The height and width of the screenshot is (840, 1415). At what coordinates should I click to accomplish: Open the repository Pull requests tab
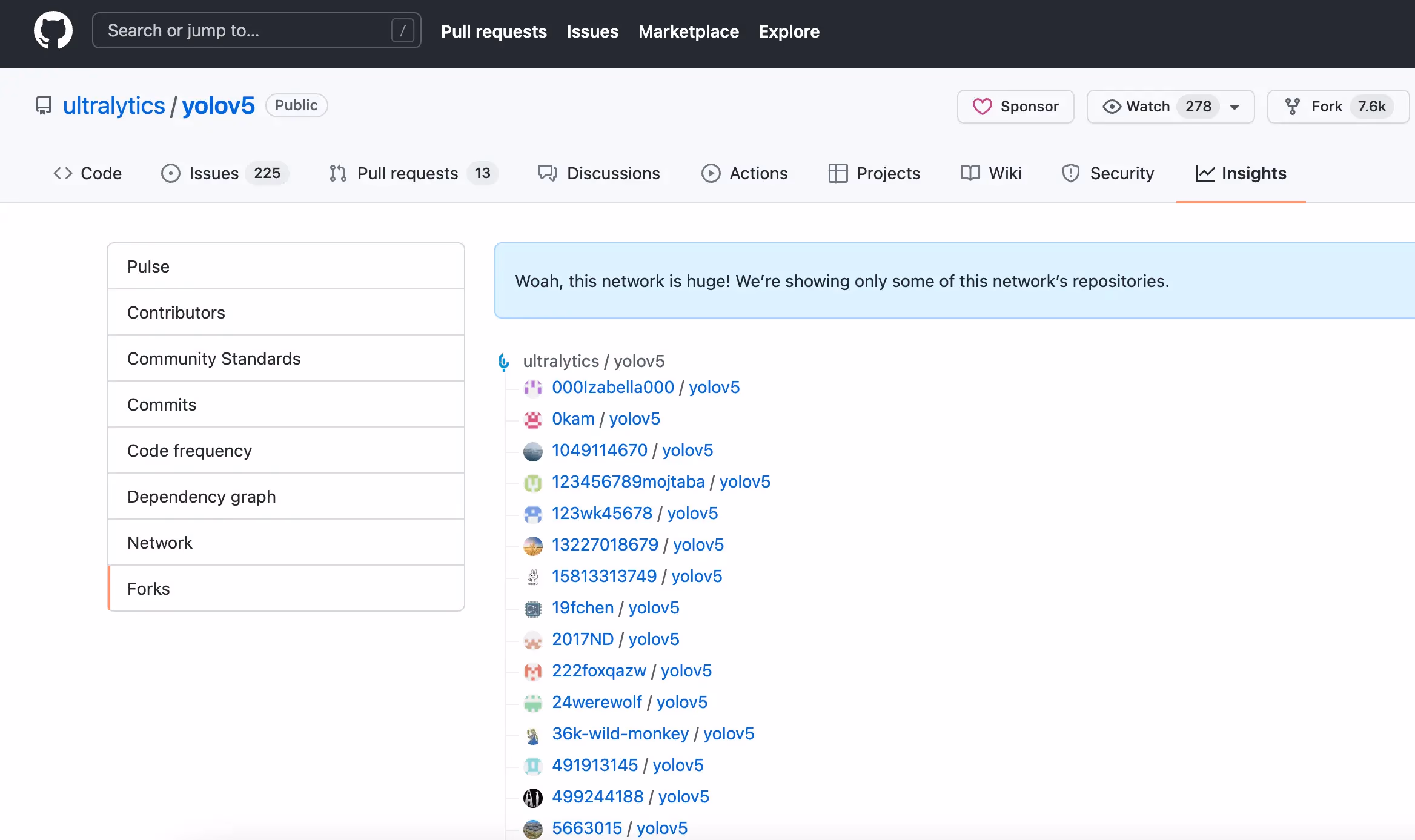(x=414, y=173)
